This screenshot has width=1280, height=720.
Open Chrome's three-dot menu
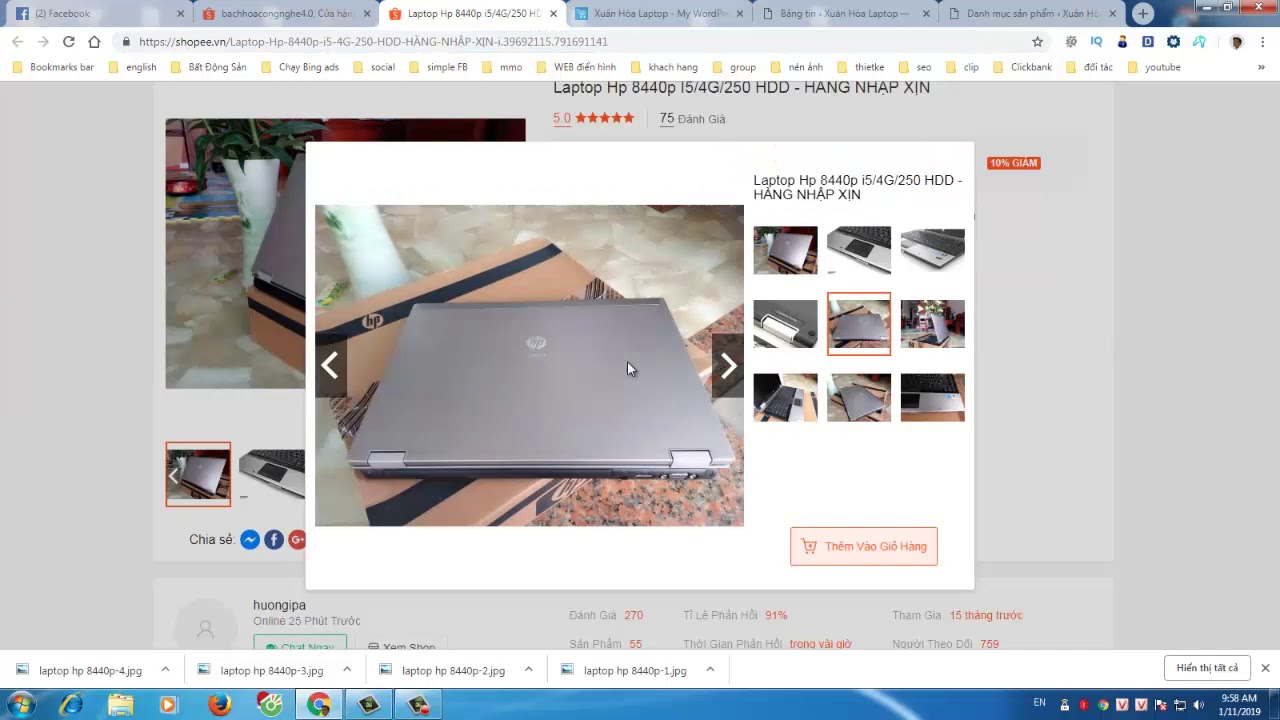(1262, 42)
